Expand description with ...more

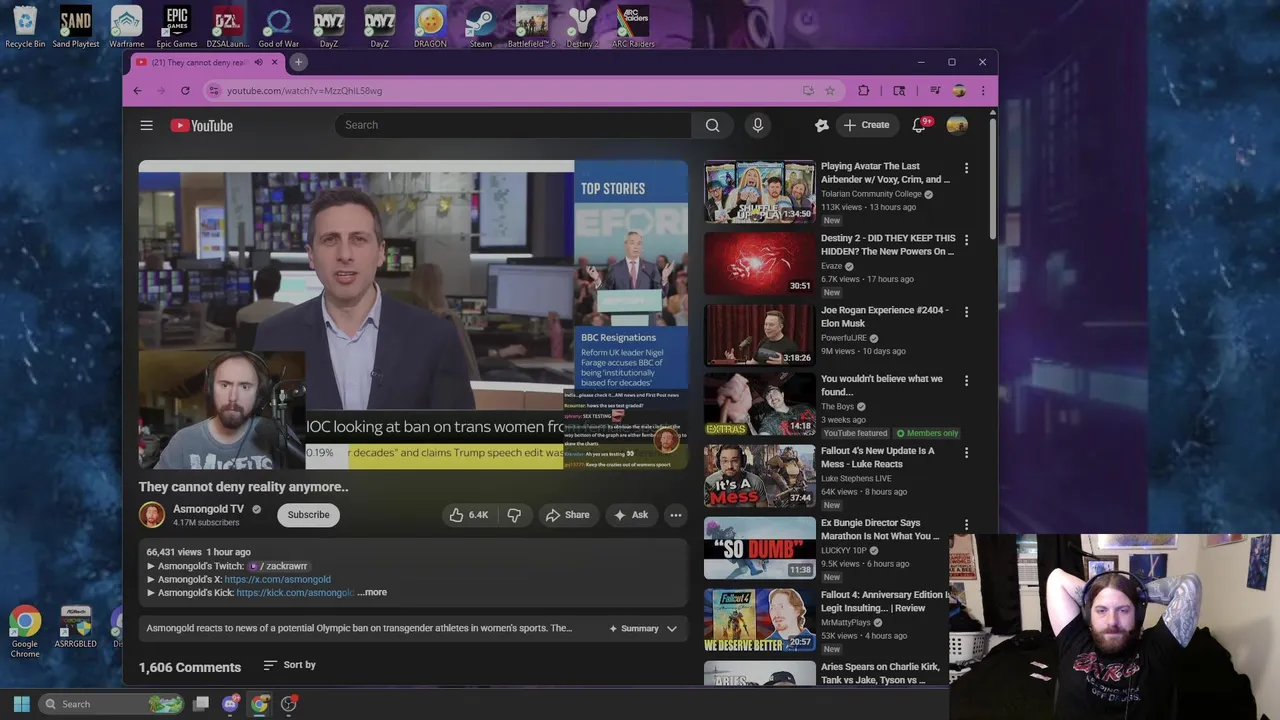(372, 592)
